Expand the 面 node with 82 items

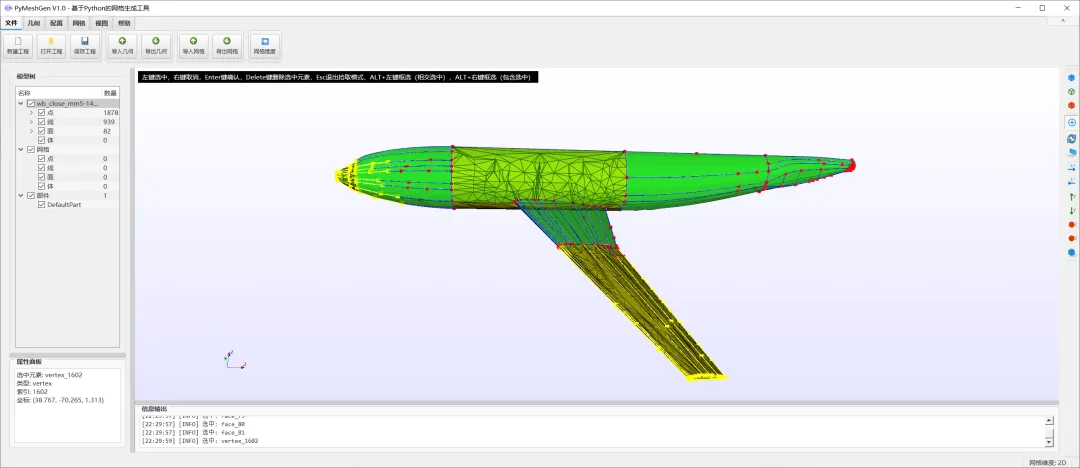point(31,131)
